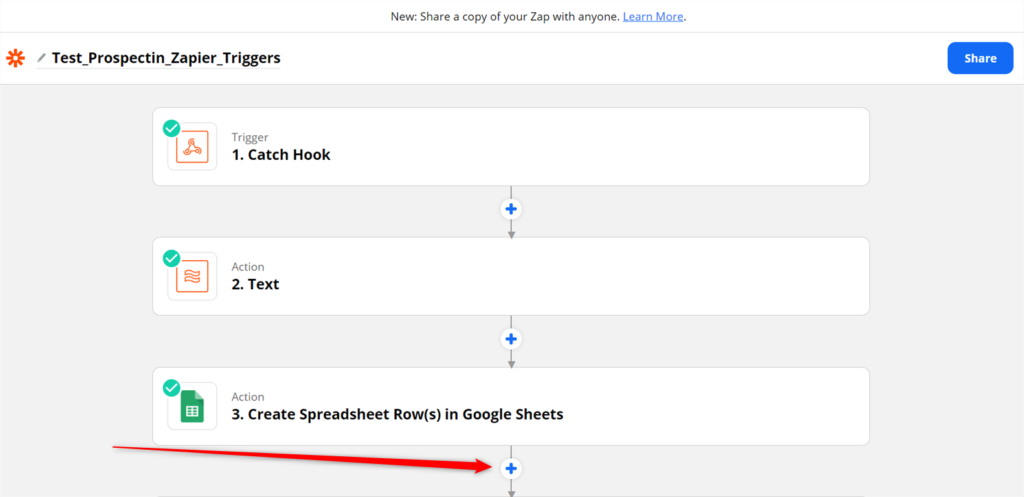Edit the Test_Prospectin_Zapier_Triggers name field
Image resolution: width=1024 pixels, height=497 pixels.
167,58
